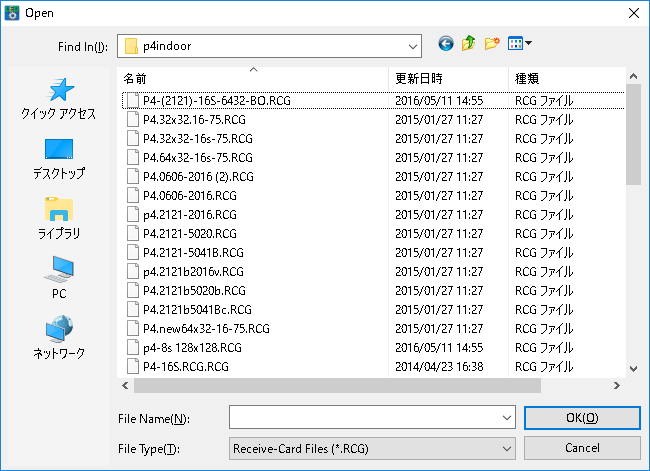Open クイック アクセス in the sidebar
Screen dimensions: 650x471
pyautogui.click(x=58, y=99)
